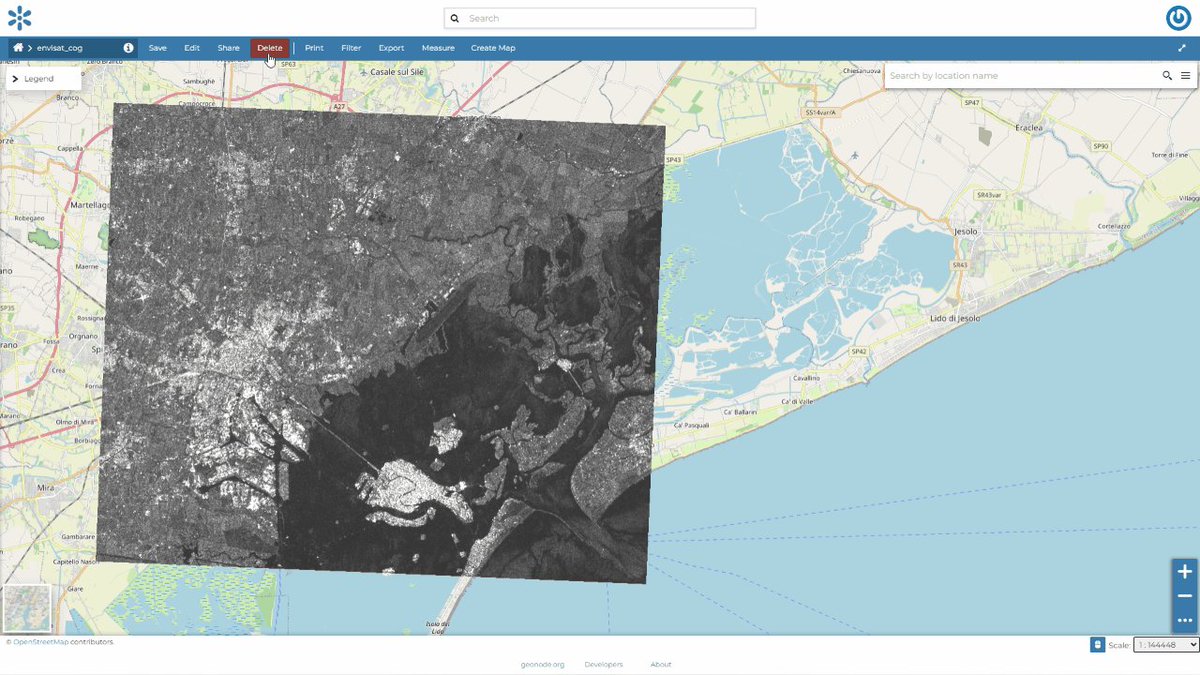The height and width of the screenshot is (675, 1200).
Task: Toggle fullscreen with the expand arrows icon
Action: point(1183,48)
